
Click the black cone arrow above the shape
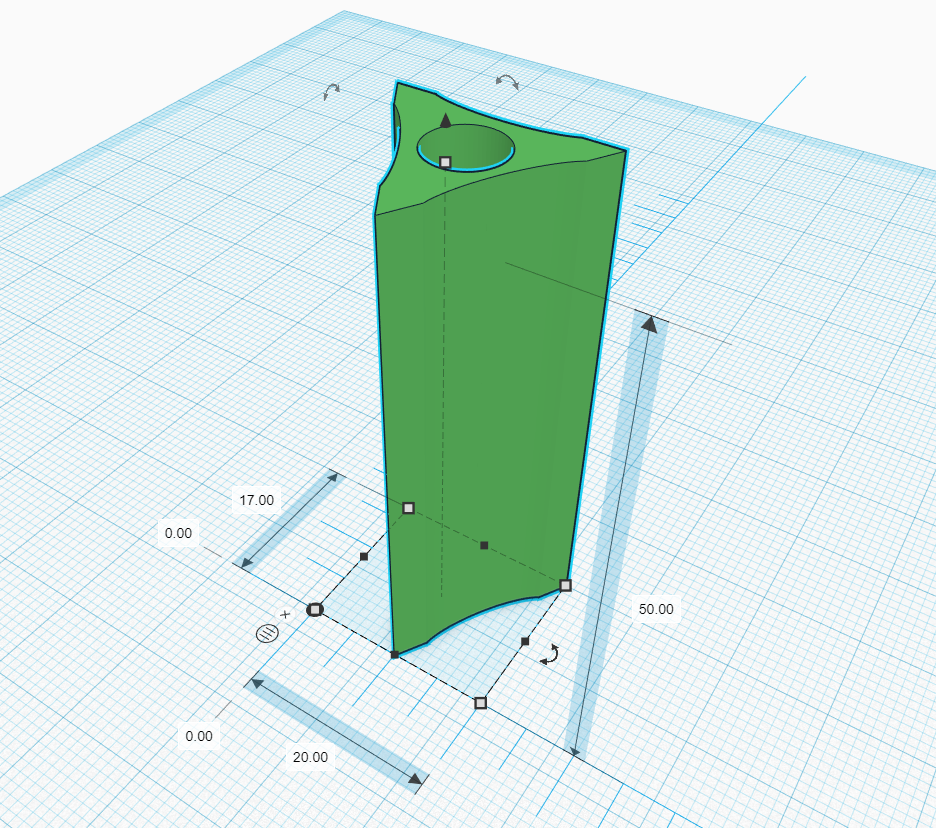click(x=443, y=121)
